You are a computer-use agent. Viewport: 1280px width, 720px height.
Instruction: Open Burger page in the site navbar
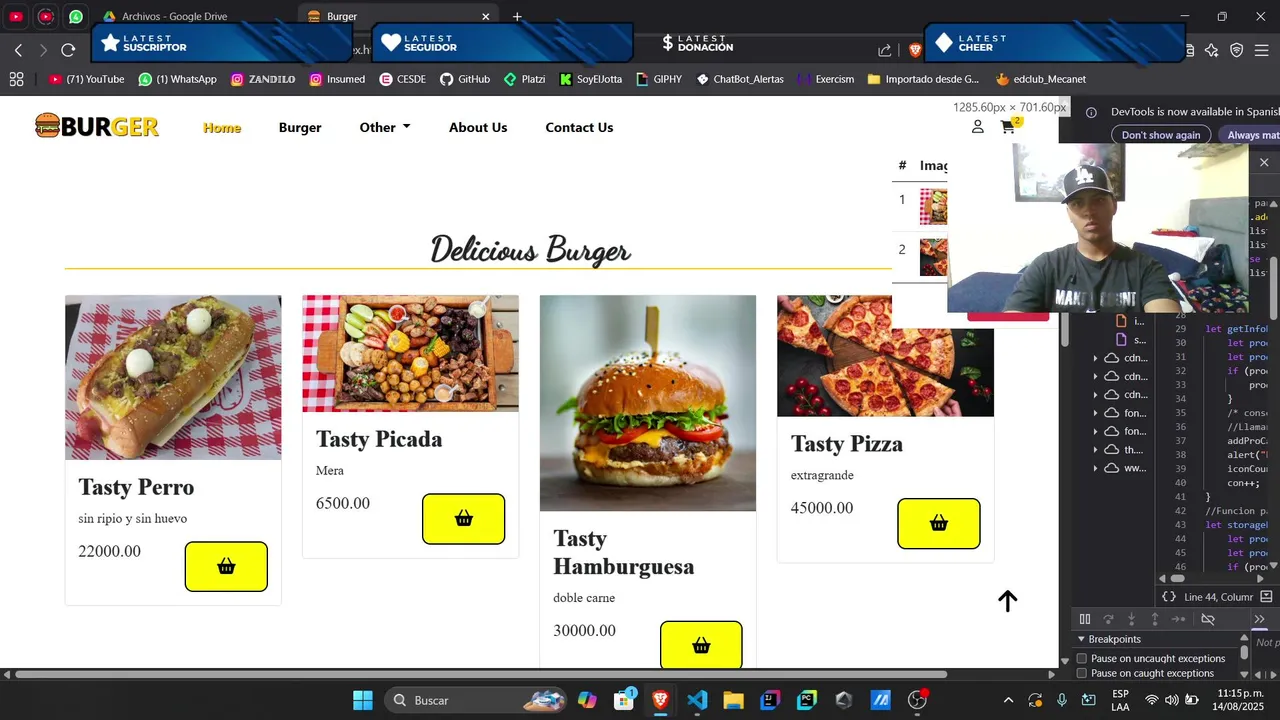coord(300,127)
